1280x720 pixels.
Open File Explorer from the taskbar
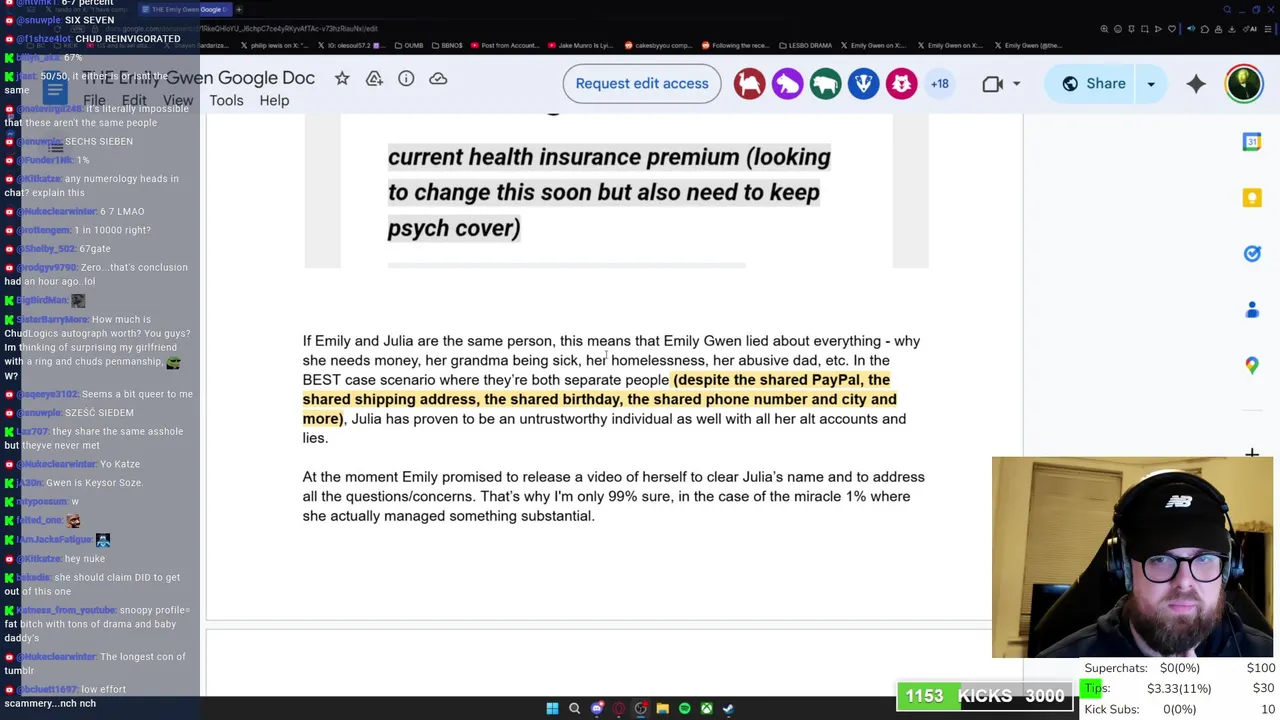point(662,709)
